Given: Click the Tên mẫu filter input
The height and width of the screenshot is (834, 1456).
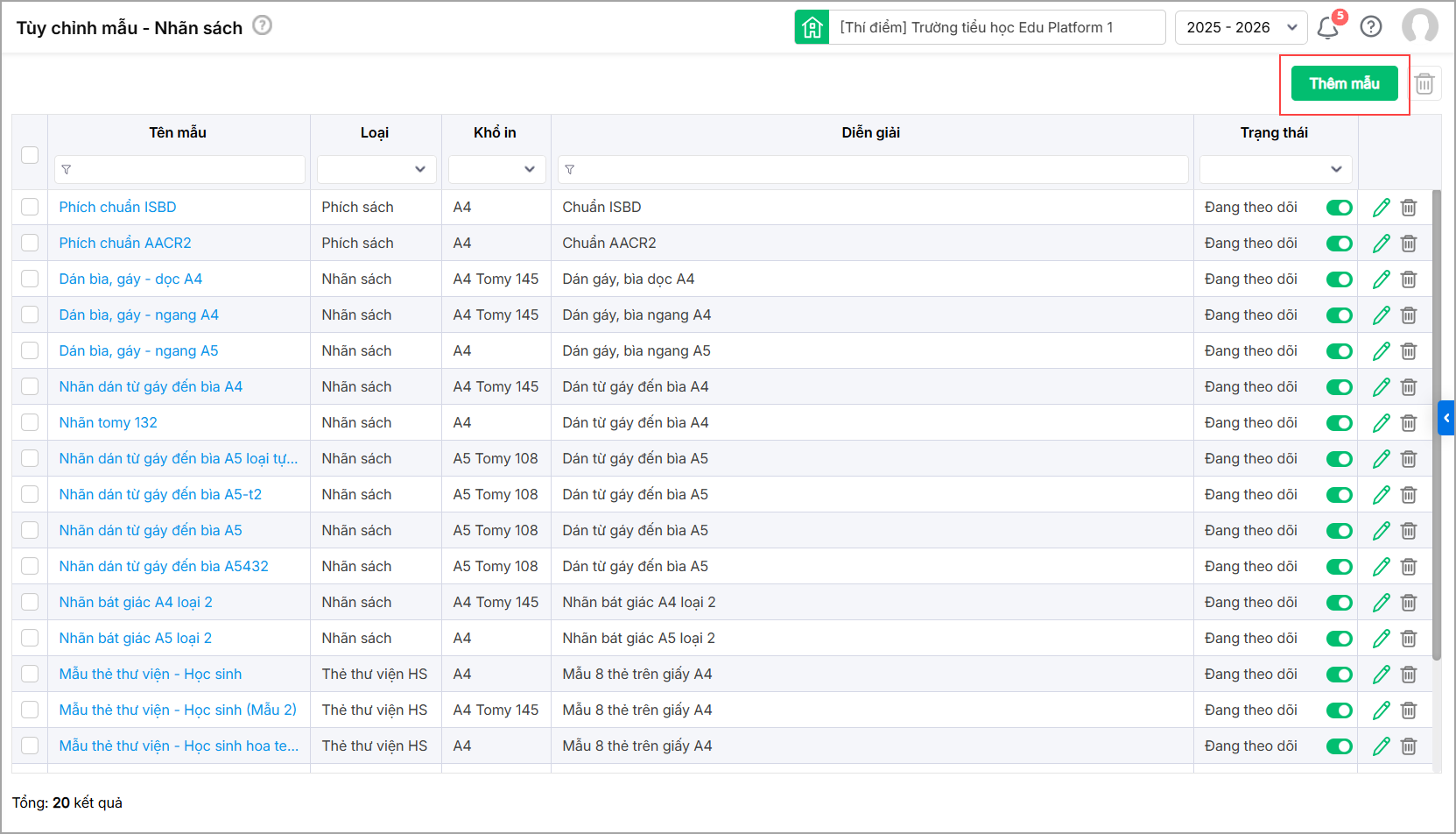Looking at the screenshot, I should click(179, 169).
